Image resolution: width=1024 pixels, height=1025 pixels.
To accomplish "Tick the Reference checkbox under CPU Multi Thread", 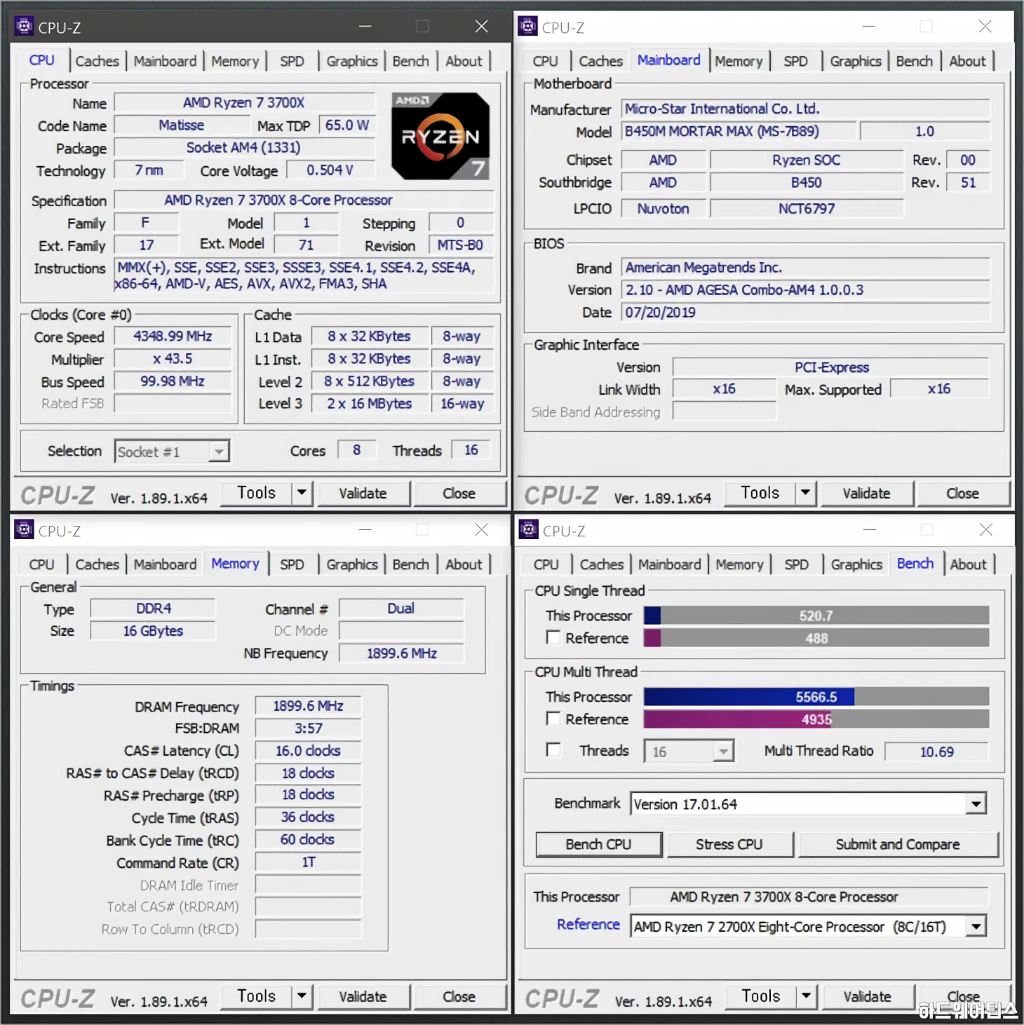I will pyautogui.click(x=553, y=718).
